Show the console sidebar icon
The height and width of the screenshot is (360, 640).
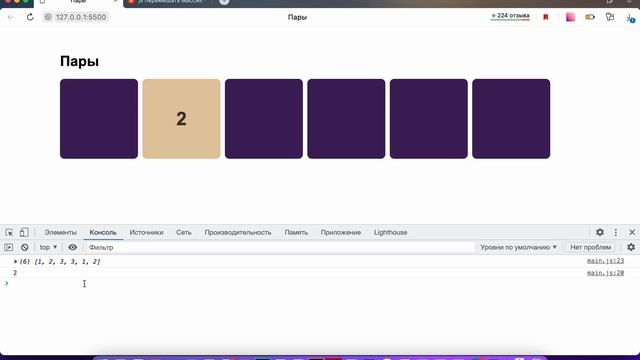[x=9, y=247]
